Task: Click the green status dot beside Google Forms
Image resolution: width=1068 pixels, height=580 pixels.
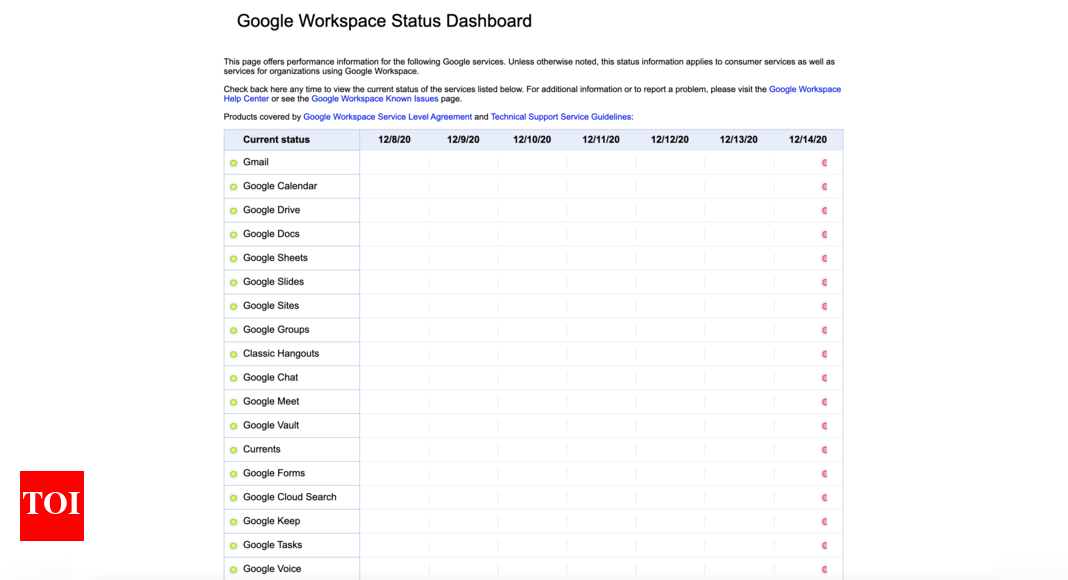Action: [x=234, y=474]
